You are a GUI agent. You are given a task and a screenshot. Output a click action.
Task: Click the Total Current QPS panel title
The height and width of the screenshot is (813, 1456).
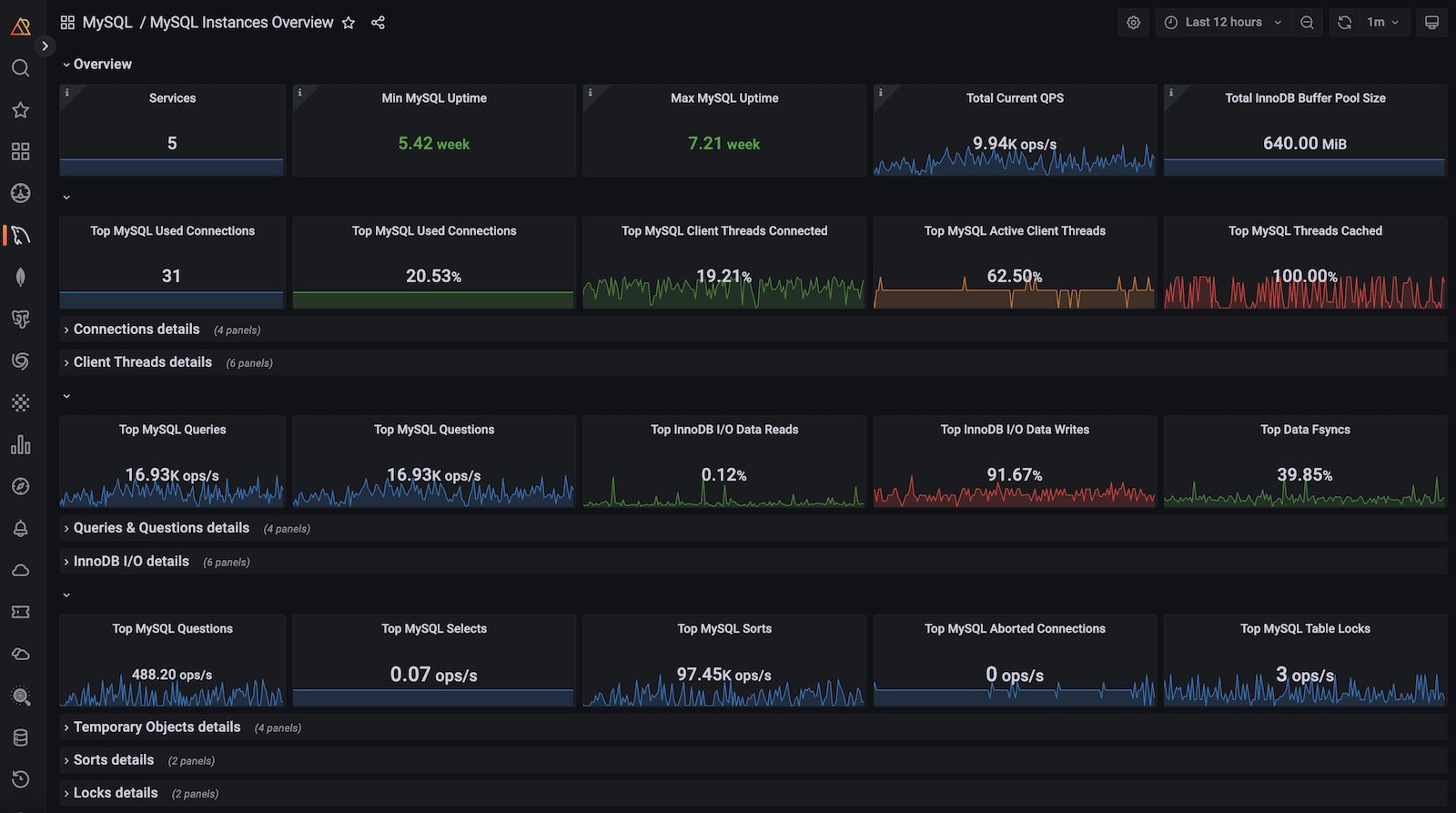(1015, 98)
